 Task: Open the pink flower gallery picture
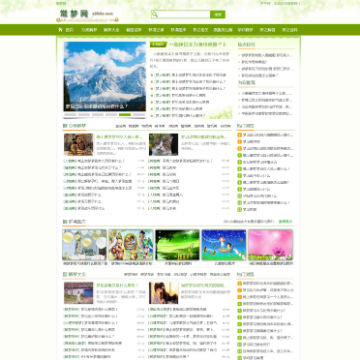coord(270,245)
